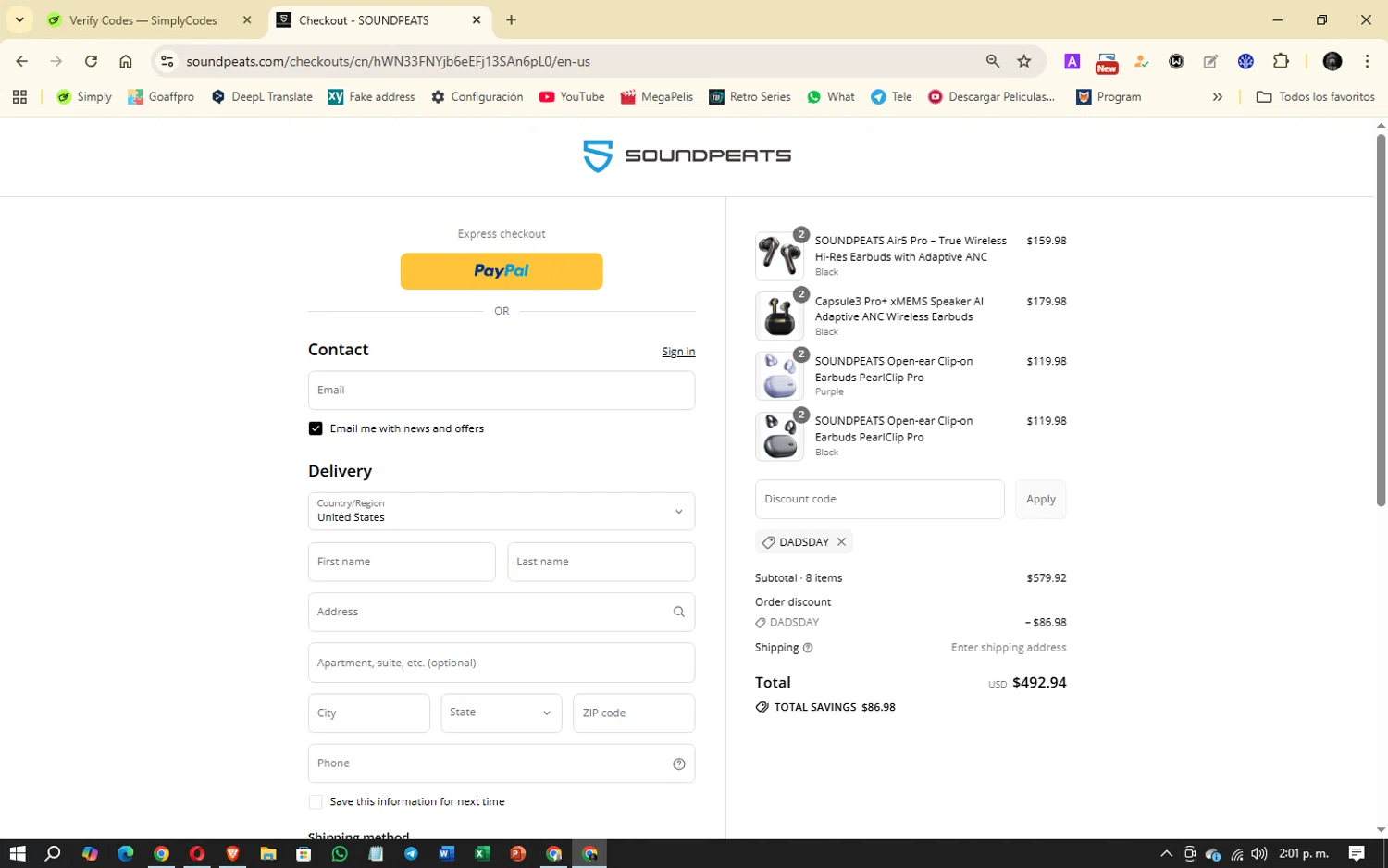Screen dimensions: 1388x868
Task: Open the YouTube bookmark
Action: click(x=572, y=96)
